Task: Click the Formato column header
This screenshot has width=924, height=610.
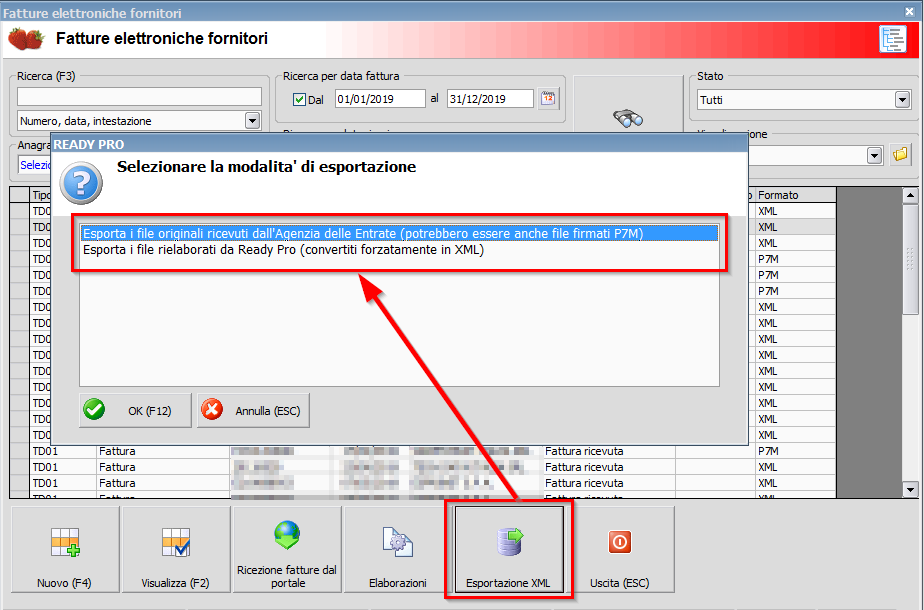Action: (x=795, y=195)
